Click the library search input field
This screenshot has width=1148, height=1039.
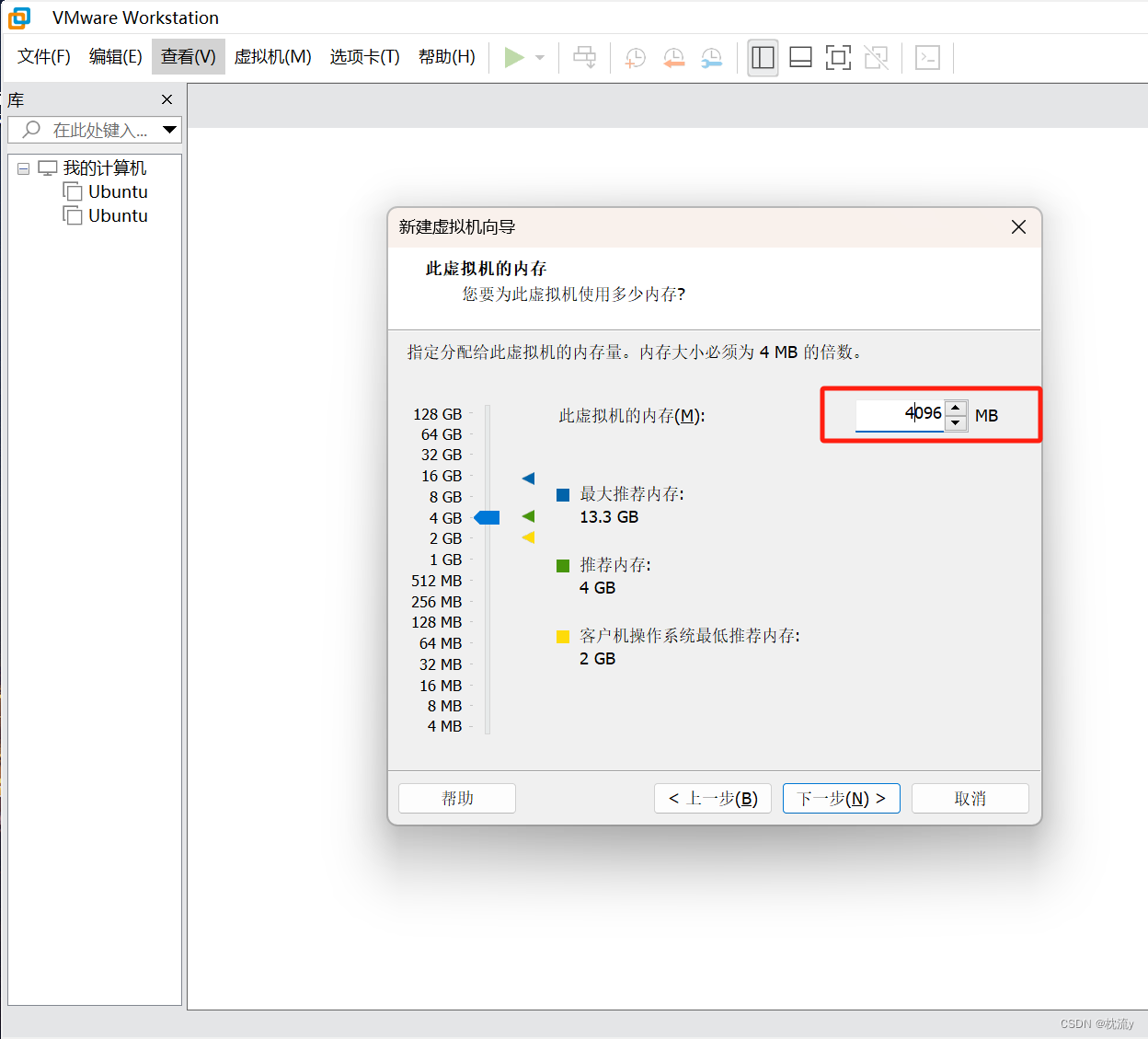95,130
